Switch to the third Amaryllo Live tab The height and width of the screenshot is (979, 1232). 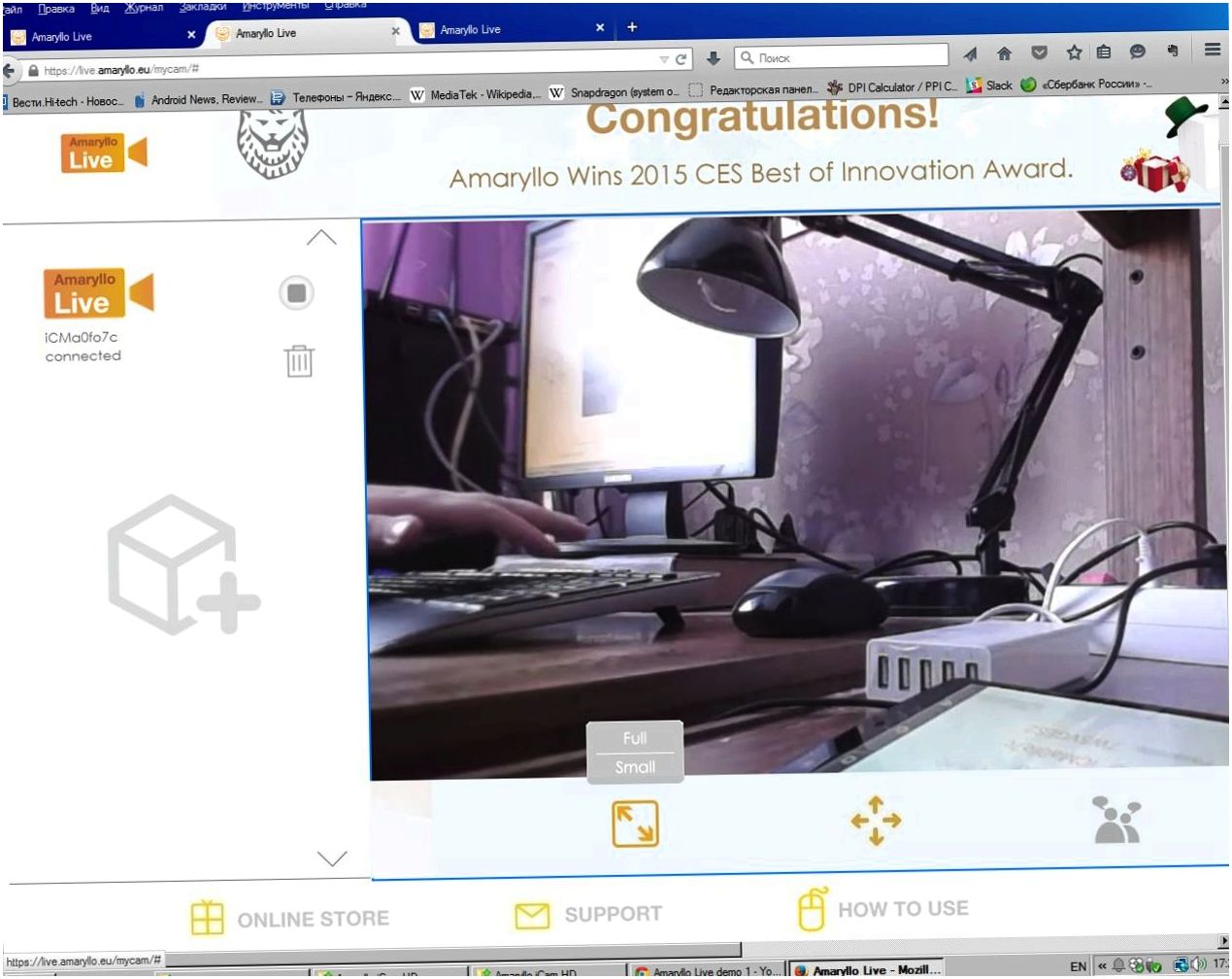pyautogui.click(x=510, y=29)
